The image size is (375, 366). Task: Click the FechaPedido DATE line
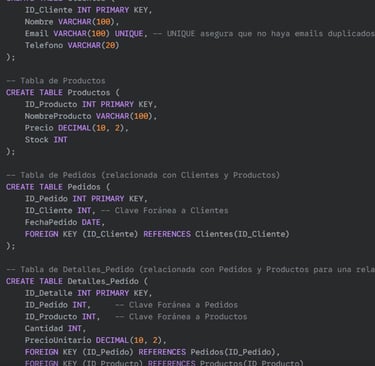[65, 222]
